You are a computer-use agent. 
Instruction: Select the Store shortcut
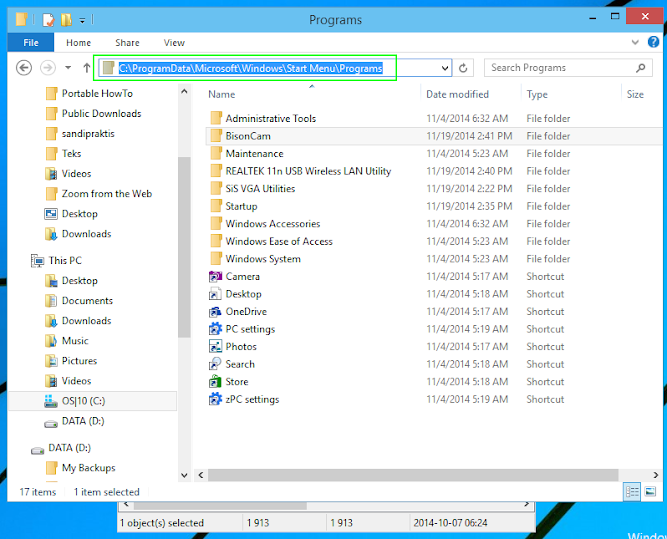(x=237, y=382)
